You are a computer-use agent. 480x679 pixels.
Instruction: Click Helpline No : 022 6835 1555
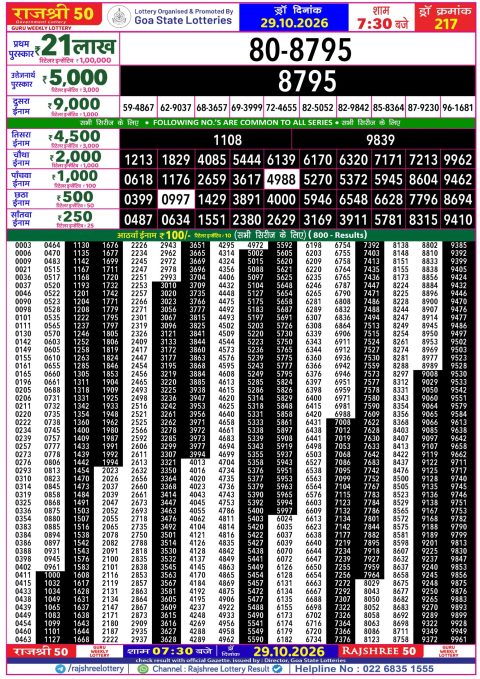coord(364,669)
